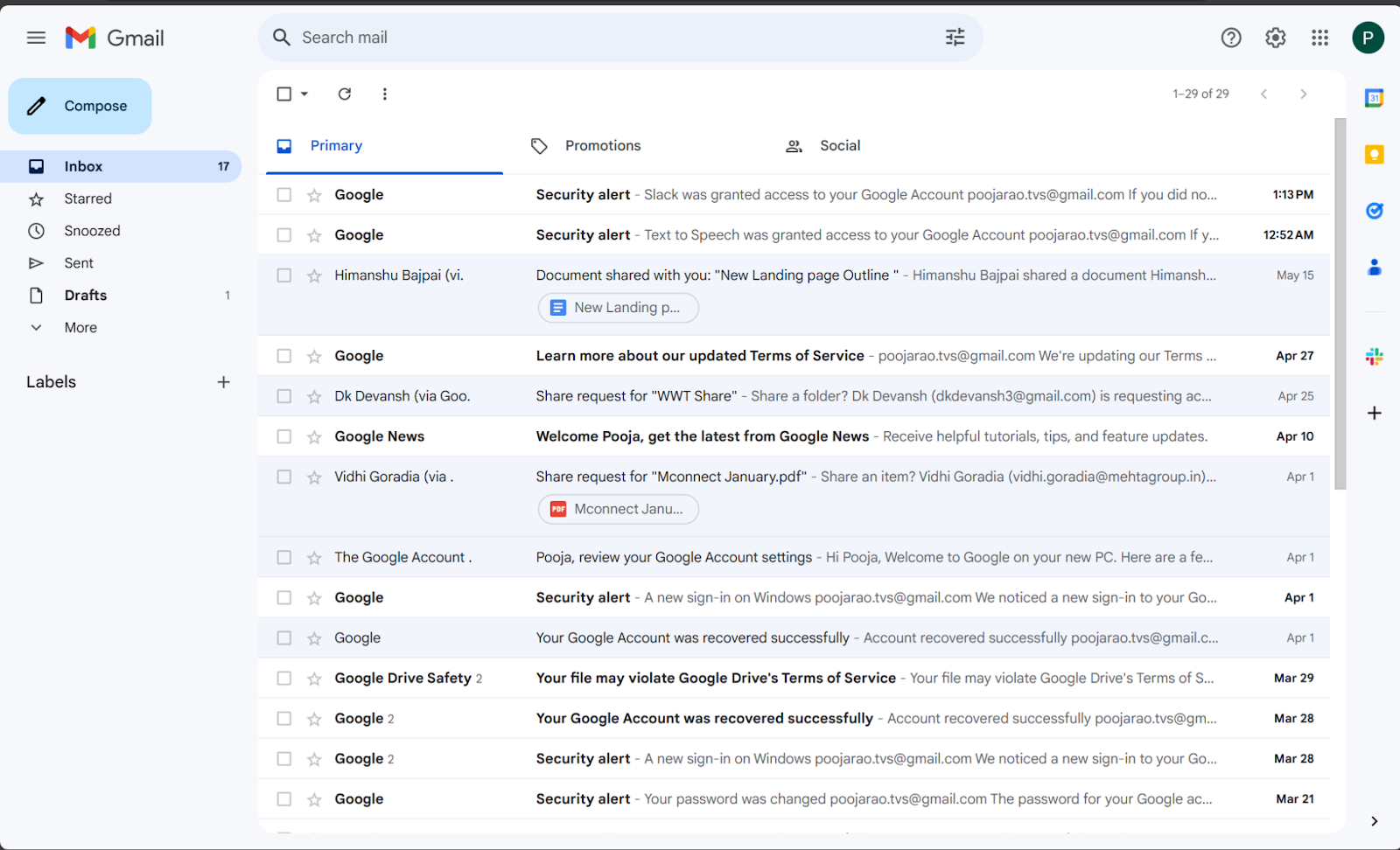Open the New Landing page attachment chip

click(619, 308)
